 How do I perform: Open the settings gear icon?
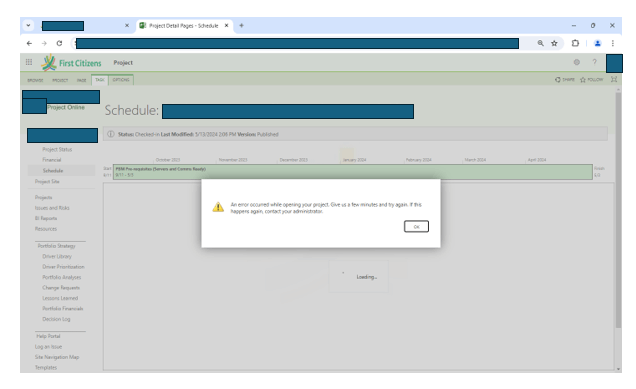576,62
